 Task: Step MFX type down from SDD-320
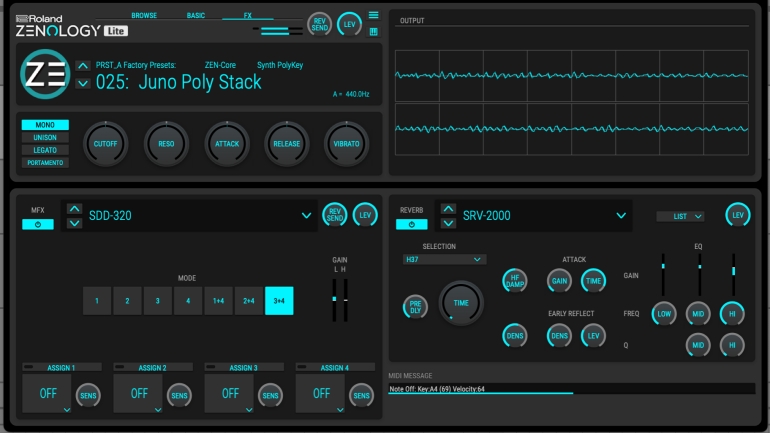(x=74, y=223)
